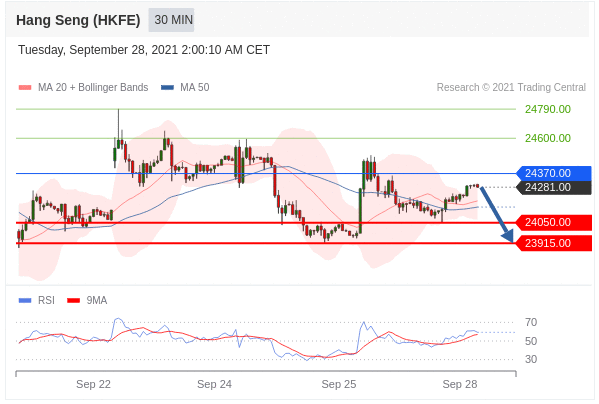599x404 pixels.
Task: Click the Sep 25 date axis label
Action: (x=339, y=384)
